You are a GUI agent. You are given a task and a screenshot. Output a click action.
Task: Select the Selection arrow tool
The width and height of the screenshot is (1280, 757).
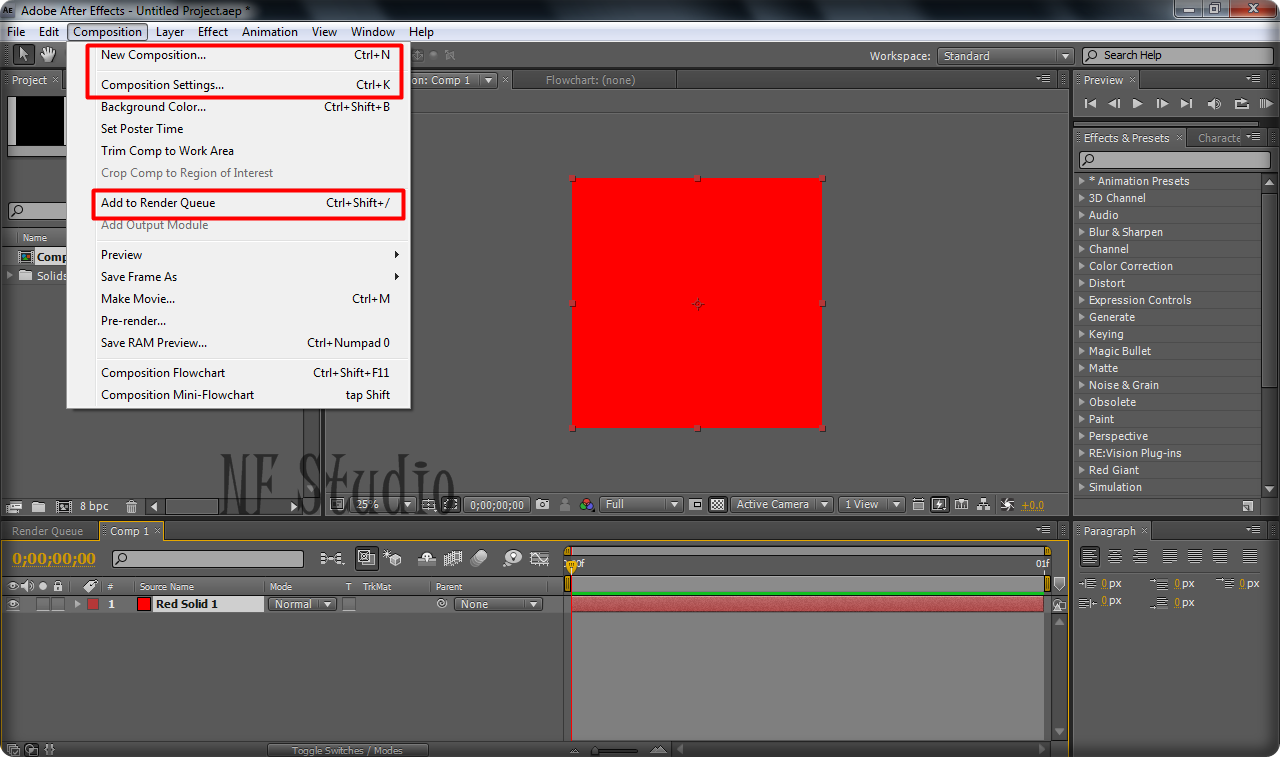click(23, 55)
